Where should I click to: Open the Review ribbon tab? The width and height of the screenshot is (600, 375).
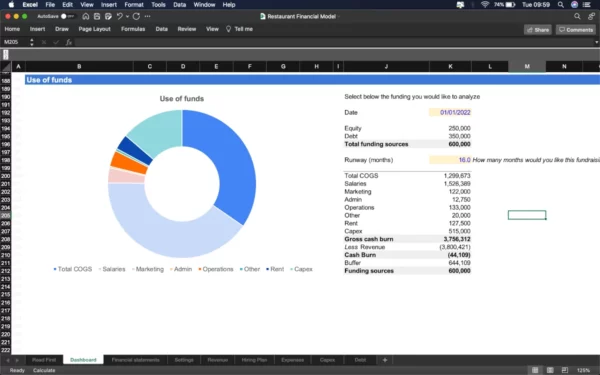187,29
